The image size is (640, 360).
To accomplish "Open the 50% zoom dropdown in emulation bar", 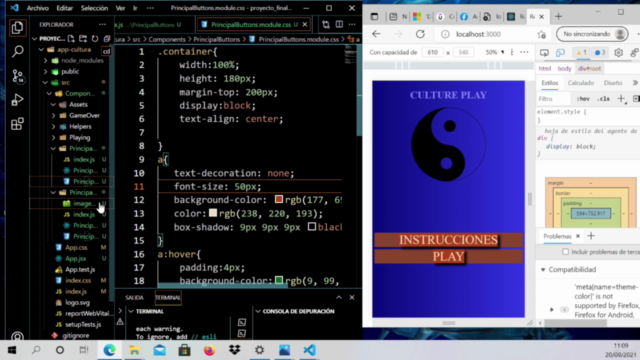I will (x=494, y=52).
